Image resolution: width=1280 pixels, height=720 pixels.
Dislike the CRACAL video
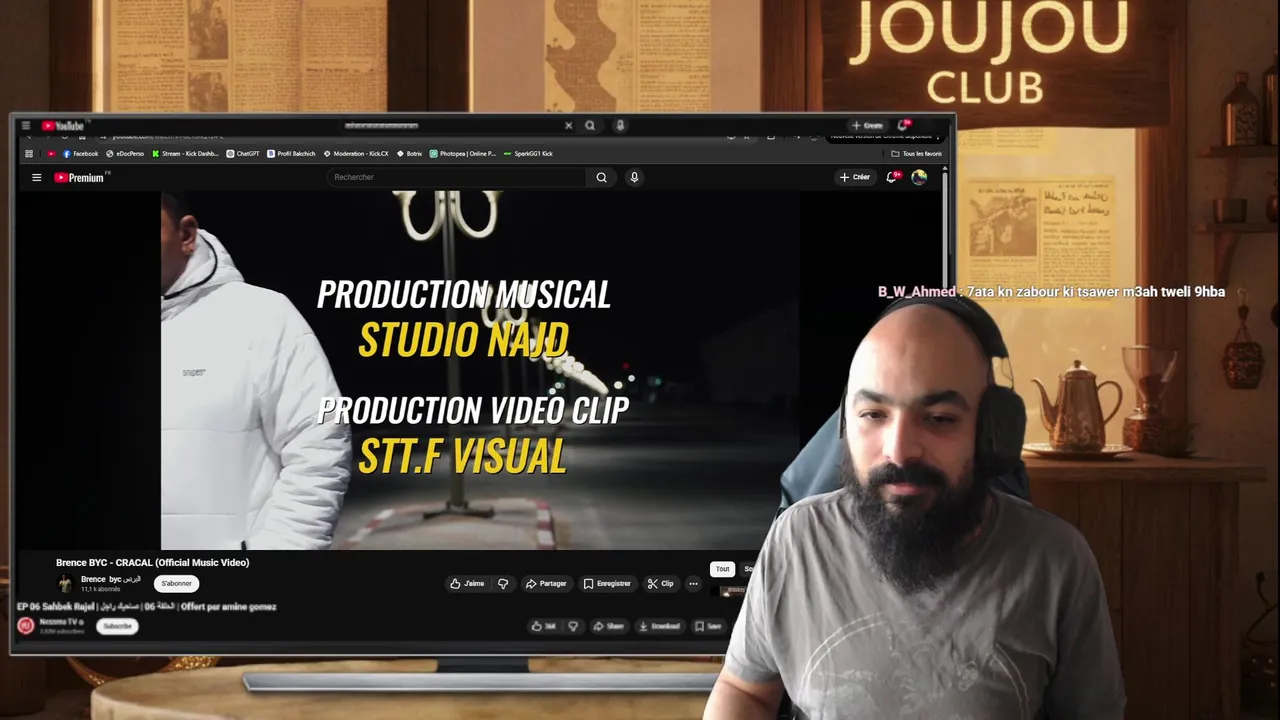click(503, 584)
